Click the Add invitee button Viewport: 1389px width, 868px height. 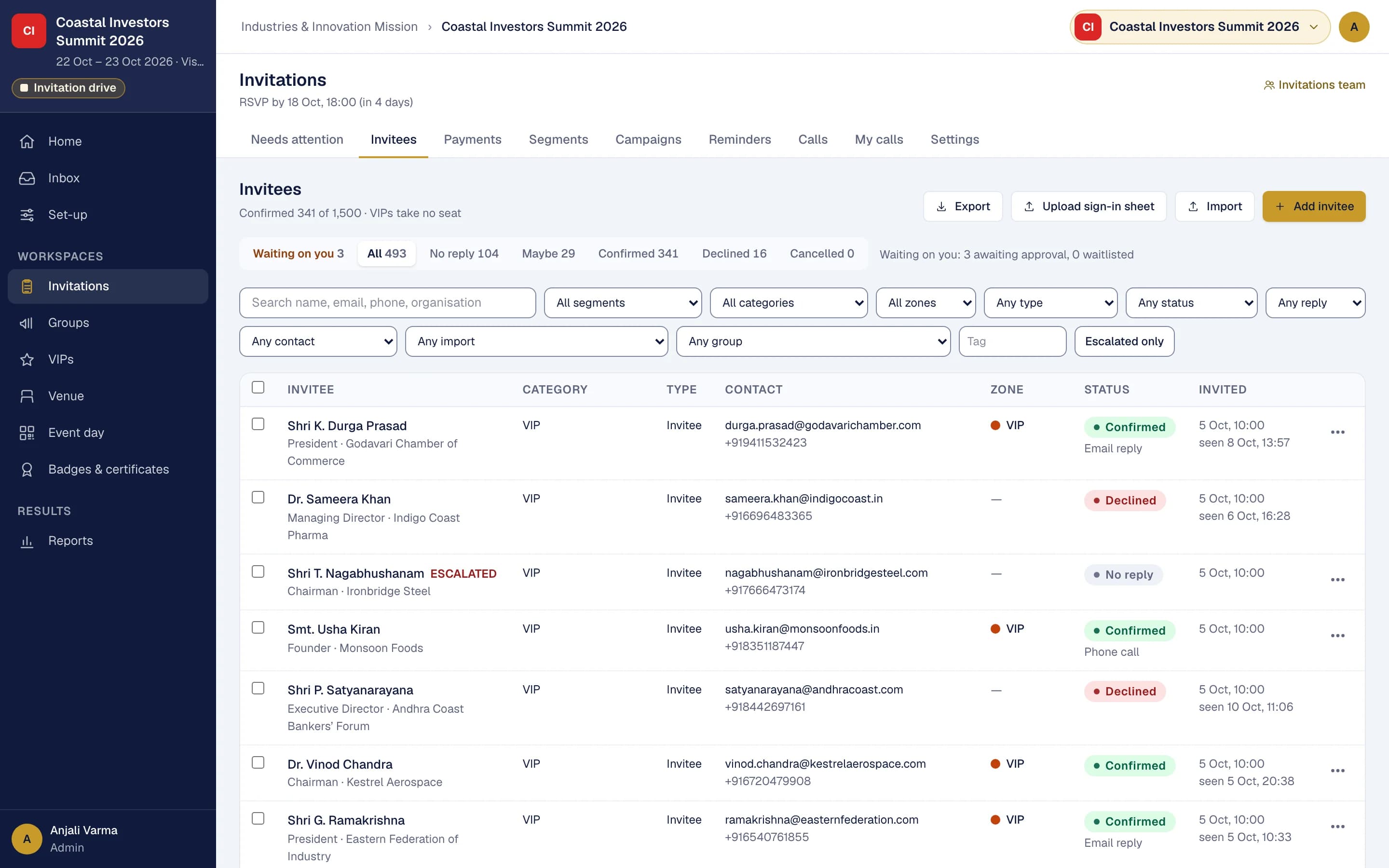[1314, 207]
